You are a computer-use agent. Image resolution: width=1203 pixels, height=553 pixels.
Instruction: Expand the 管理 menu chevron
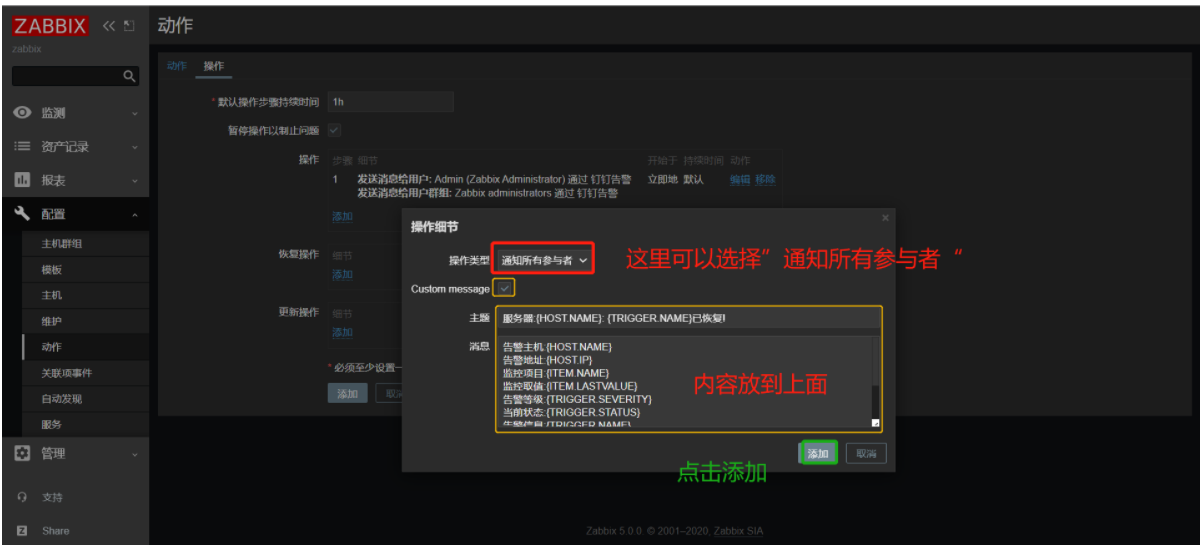[x=134, y=454]
